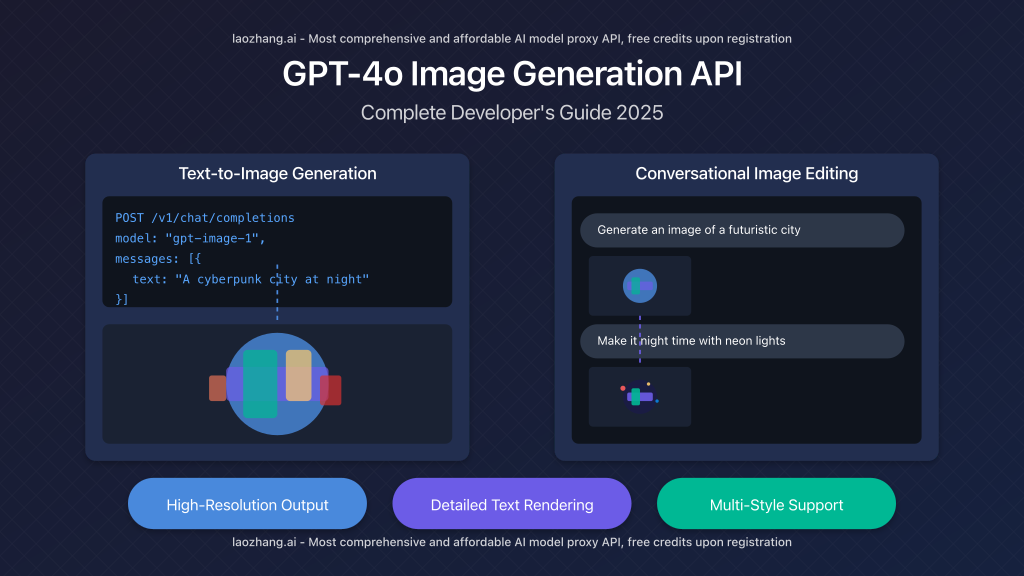The image size is (1024, 576).
Task: Select the 'Make it night time with neon lights' chat bubble
Action: [742, 341]
